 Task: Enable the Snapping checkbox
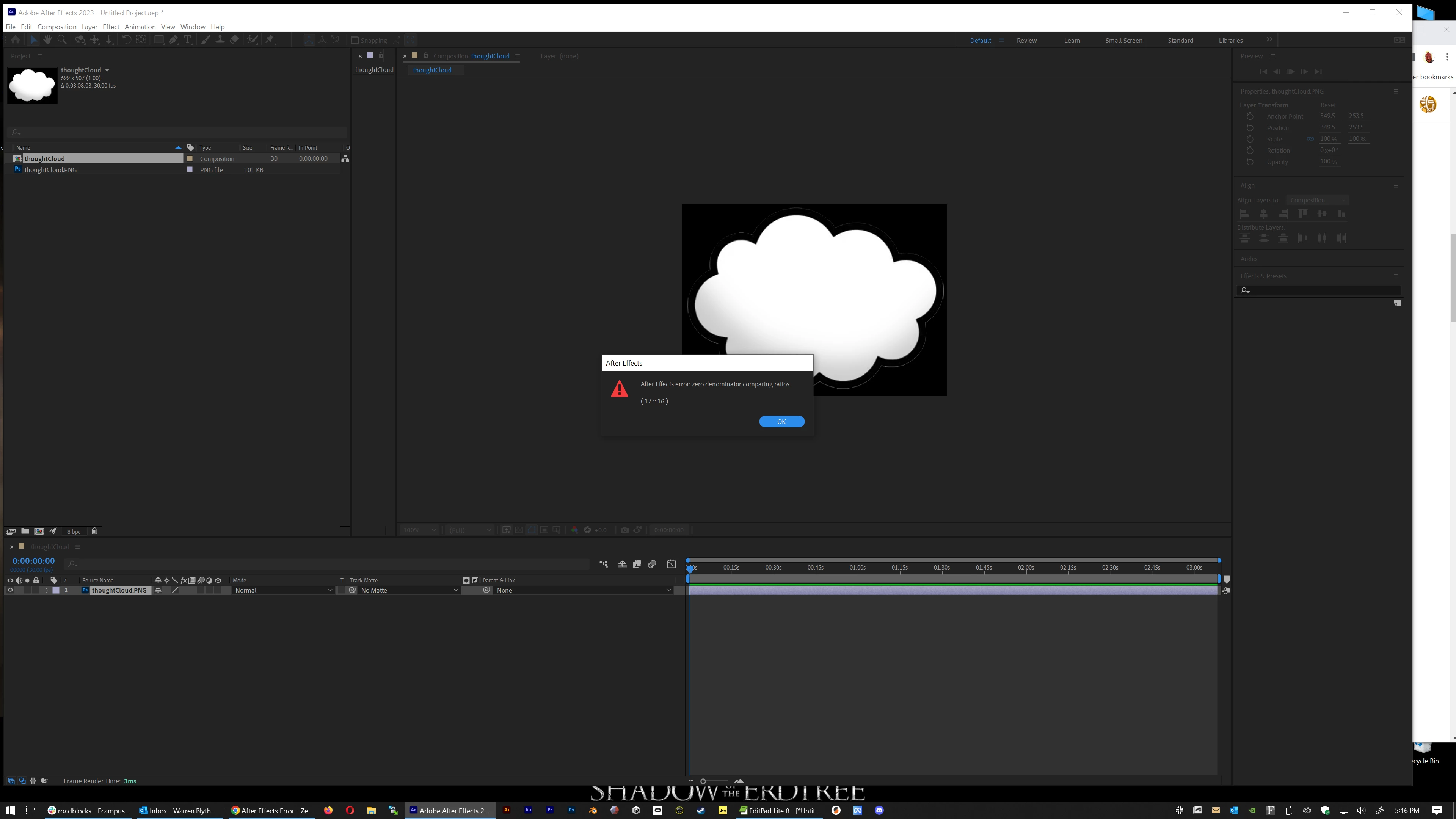[x=355, y=40]
